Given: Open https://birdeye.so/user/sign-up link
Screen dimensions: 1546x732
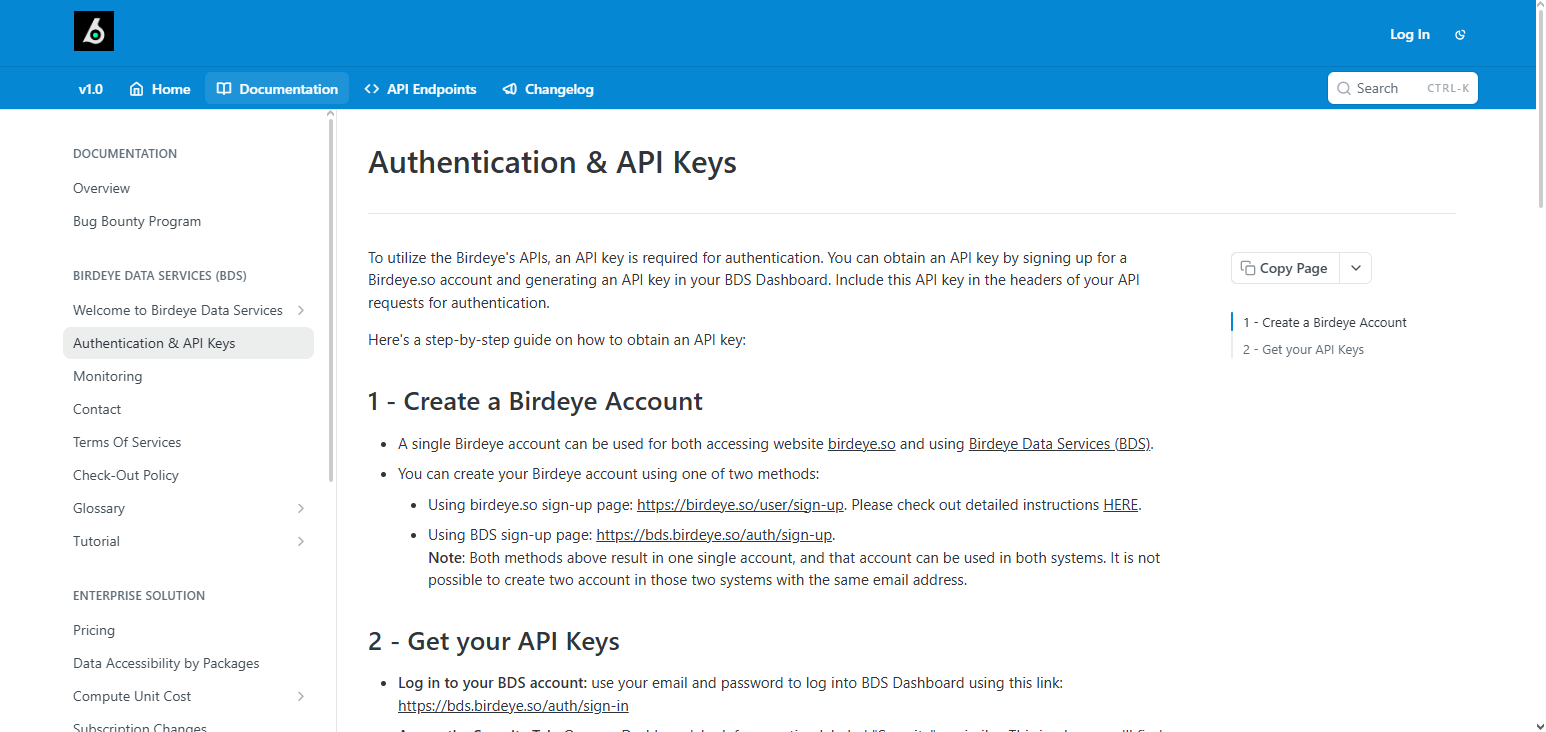Looking at the screenshot, I should click(740, 504).
